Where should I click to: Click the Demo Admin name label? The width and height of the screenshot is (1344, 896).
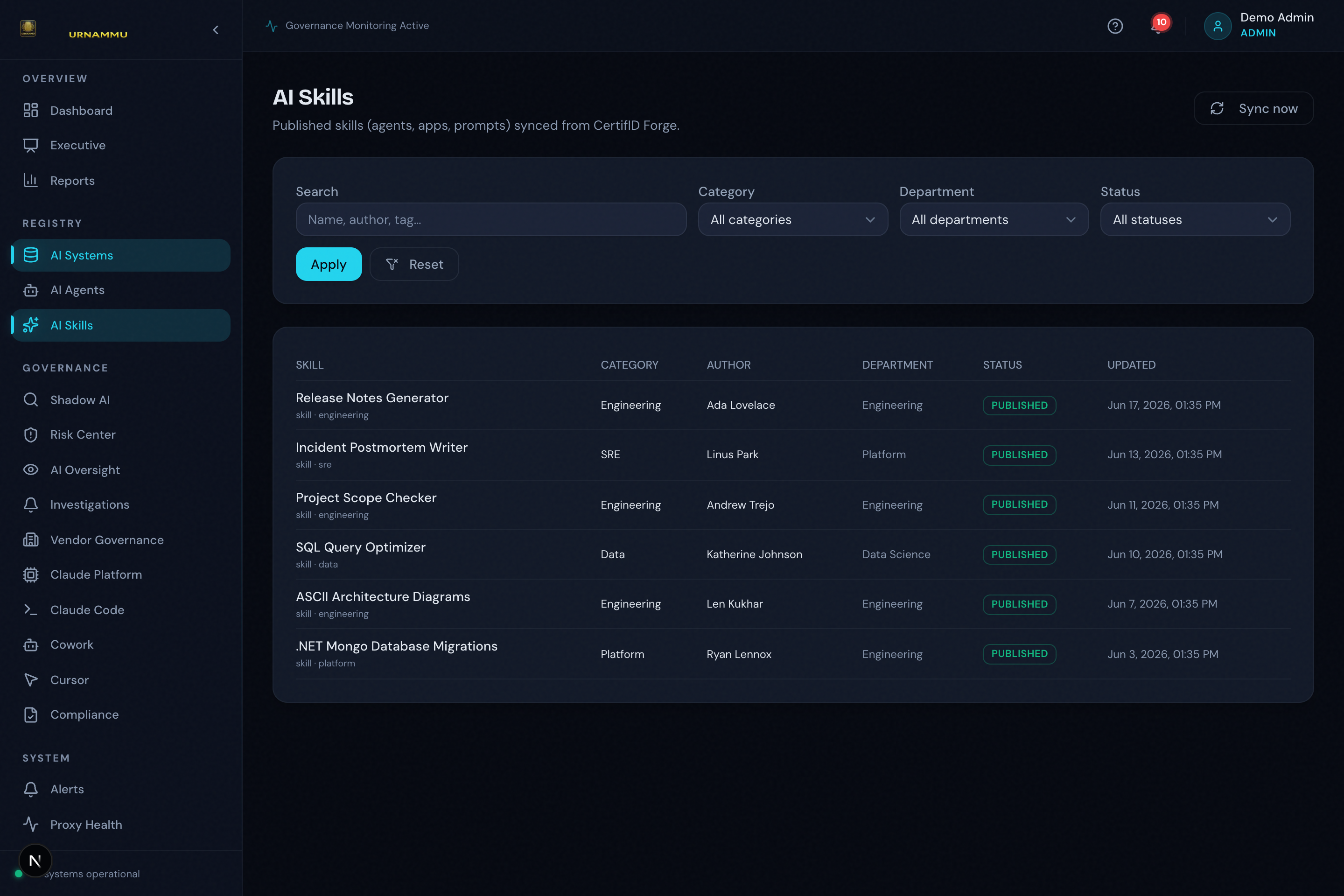1277,18
